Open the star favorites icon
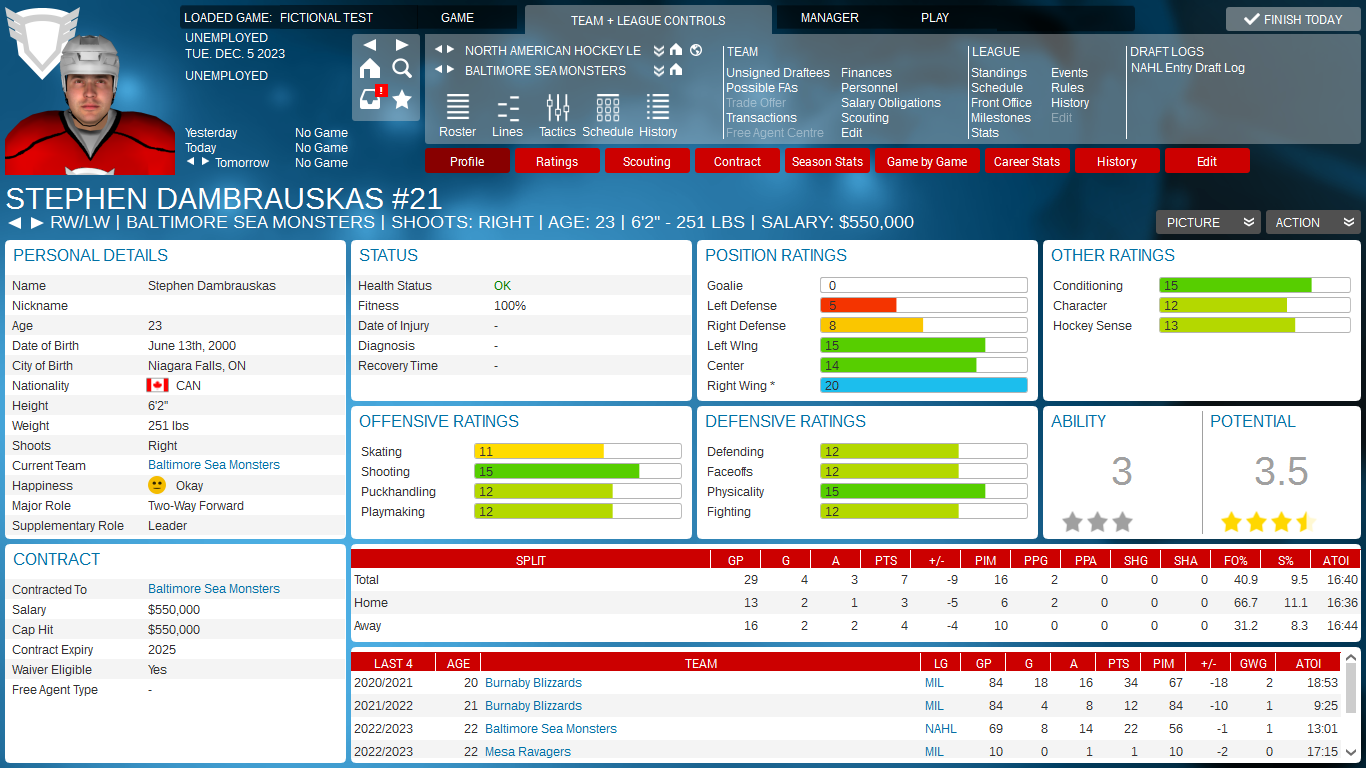This screenshot has height=768, width=1366. pyautogui.click(x=402, y=98)
